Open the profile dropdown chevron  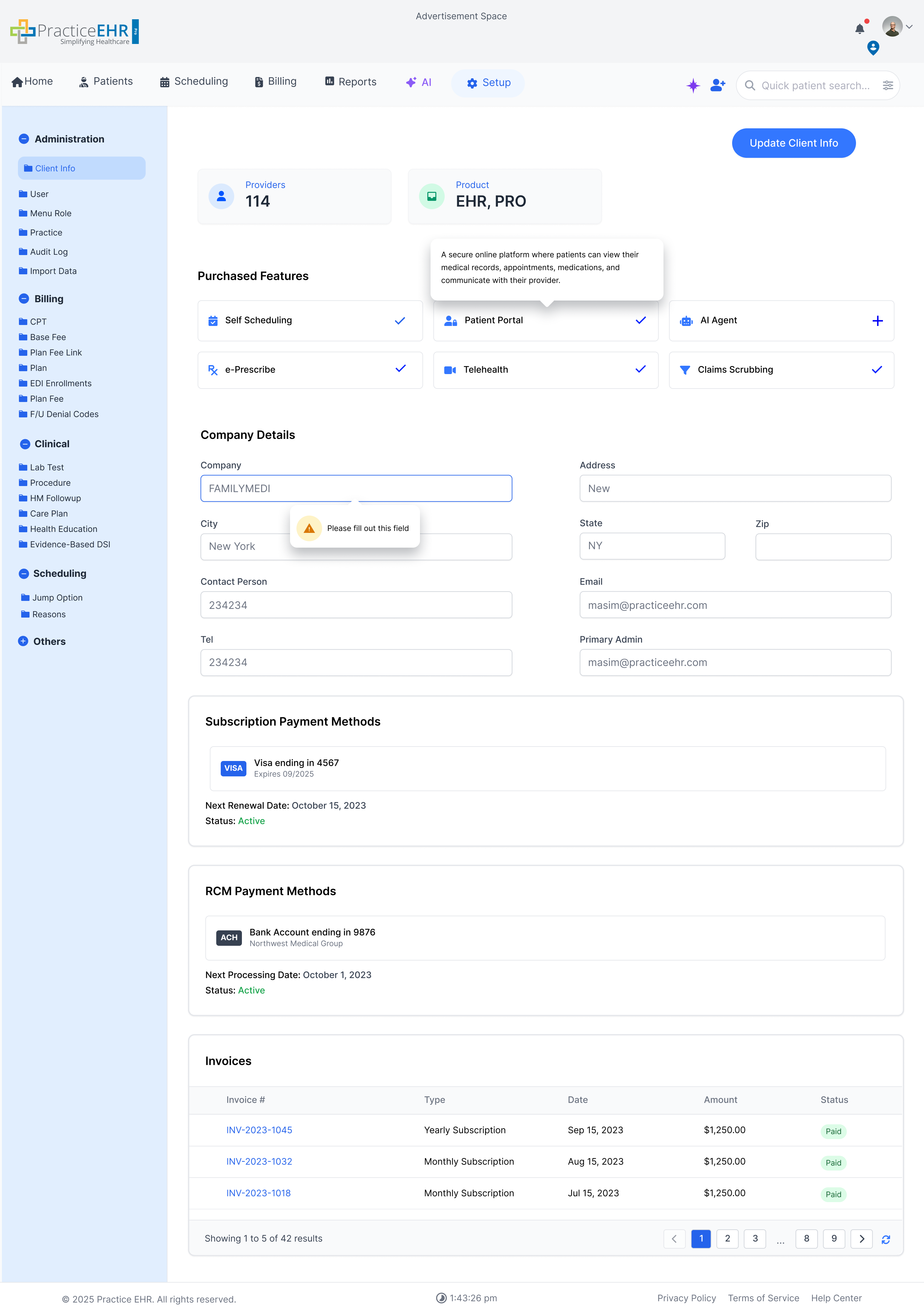(910, 27)
